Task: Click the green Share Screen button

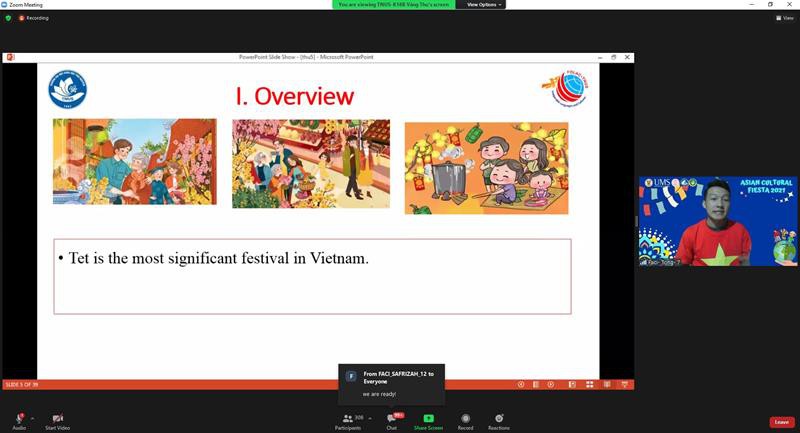Action: point(428,419)
